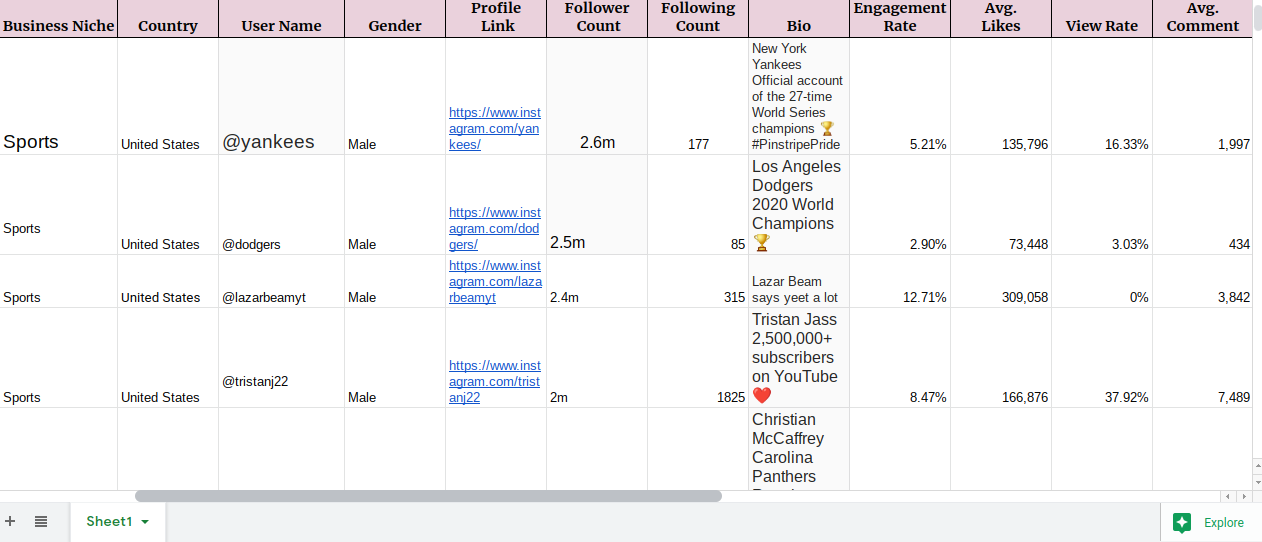This screenshot has height=542, width=1262.
Task: Select the Engagement Rate header cell
Action: 899,18
